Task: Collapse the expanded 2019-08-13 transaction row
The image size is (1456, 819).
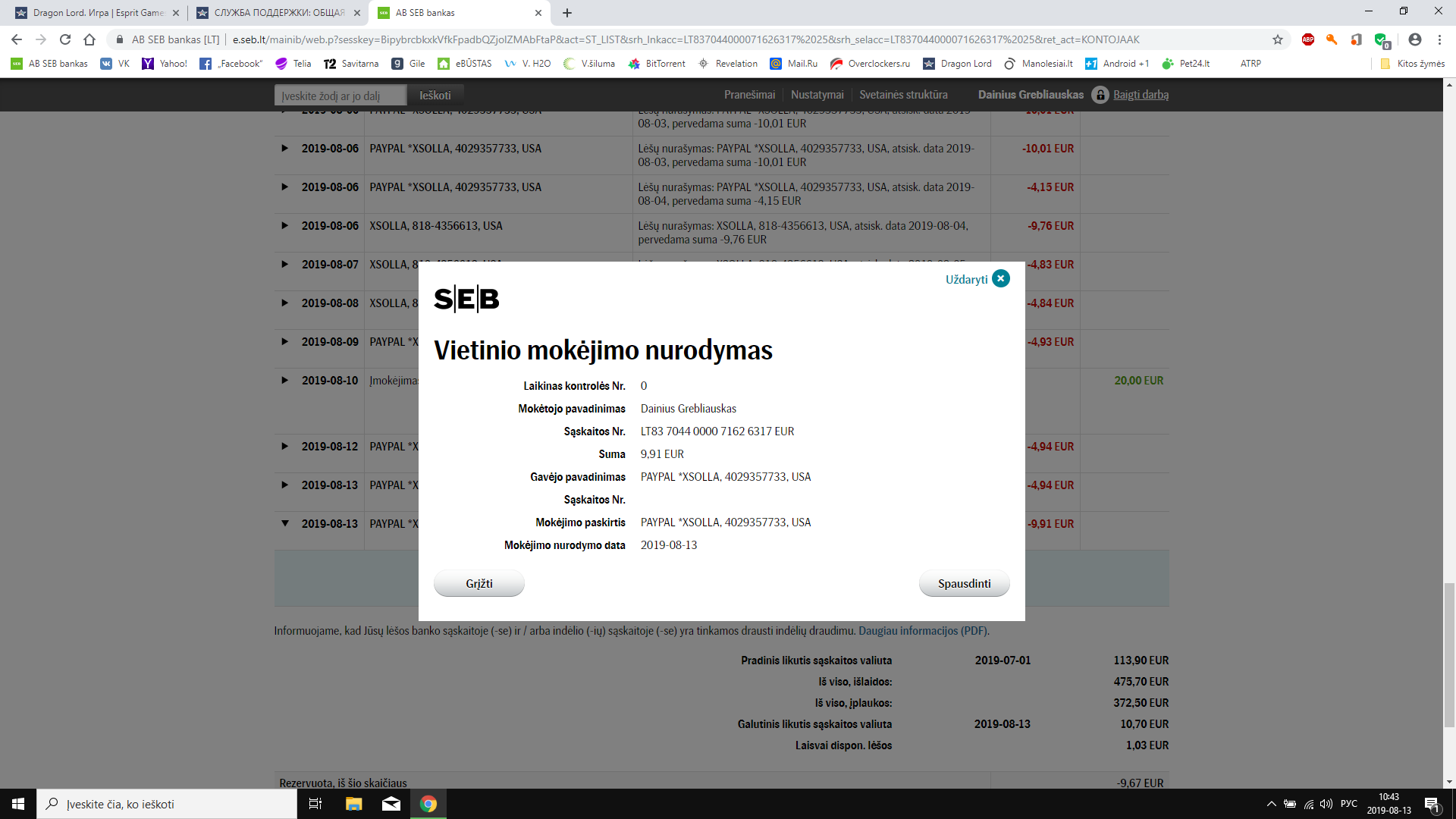Action: pyautogui.click(x=285, y=523)
